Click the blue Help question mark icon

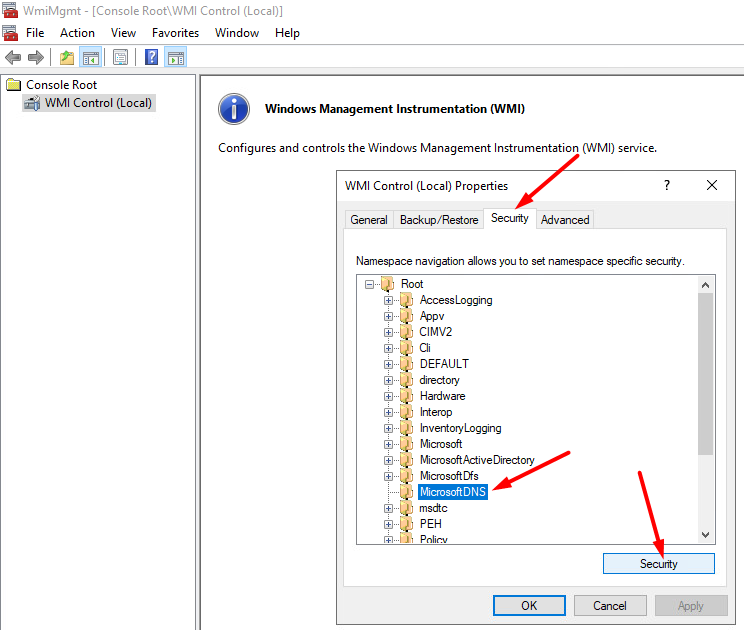pos(151,57)
